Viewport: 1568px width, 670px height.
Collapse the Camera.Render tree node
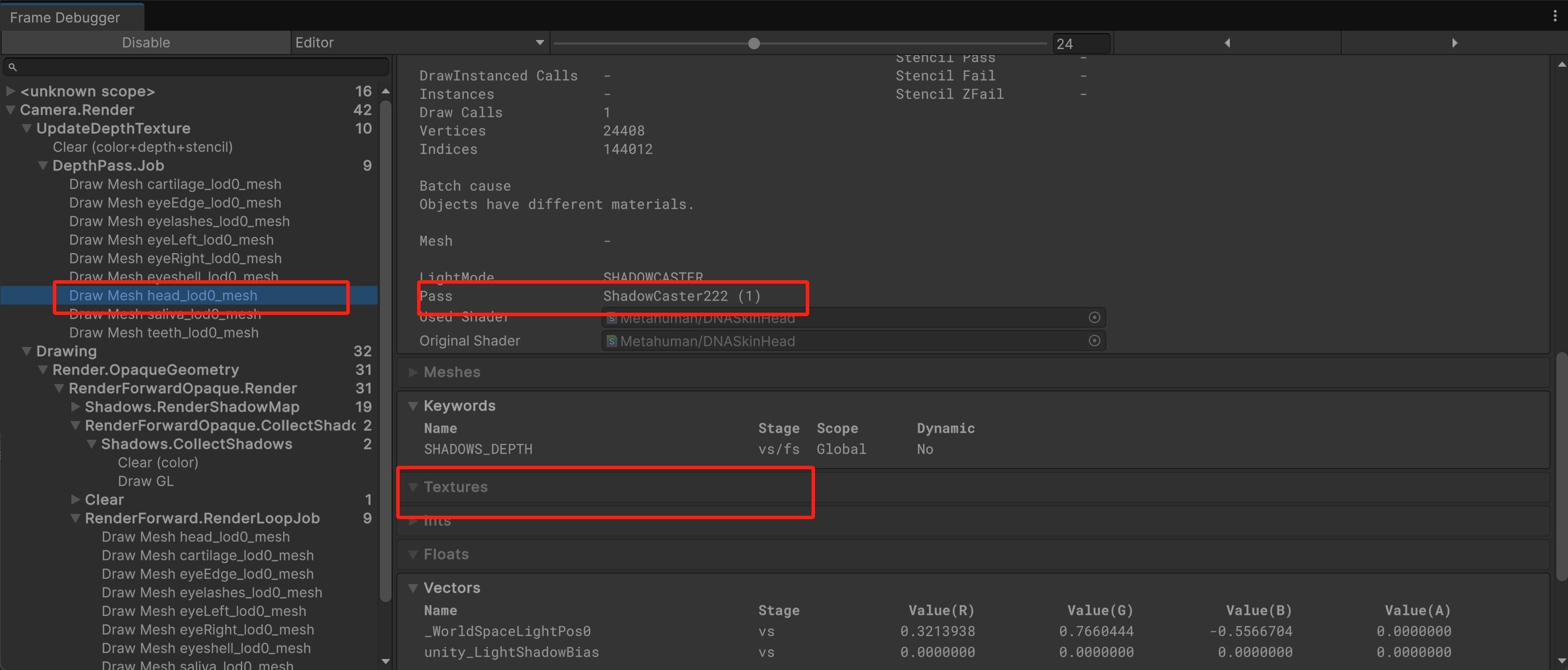click(x=10, y=110)
